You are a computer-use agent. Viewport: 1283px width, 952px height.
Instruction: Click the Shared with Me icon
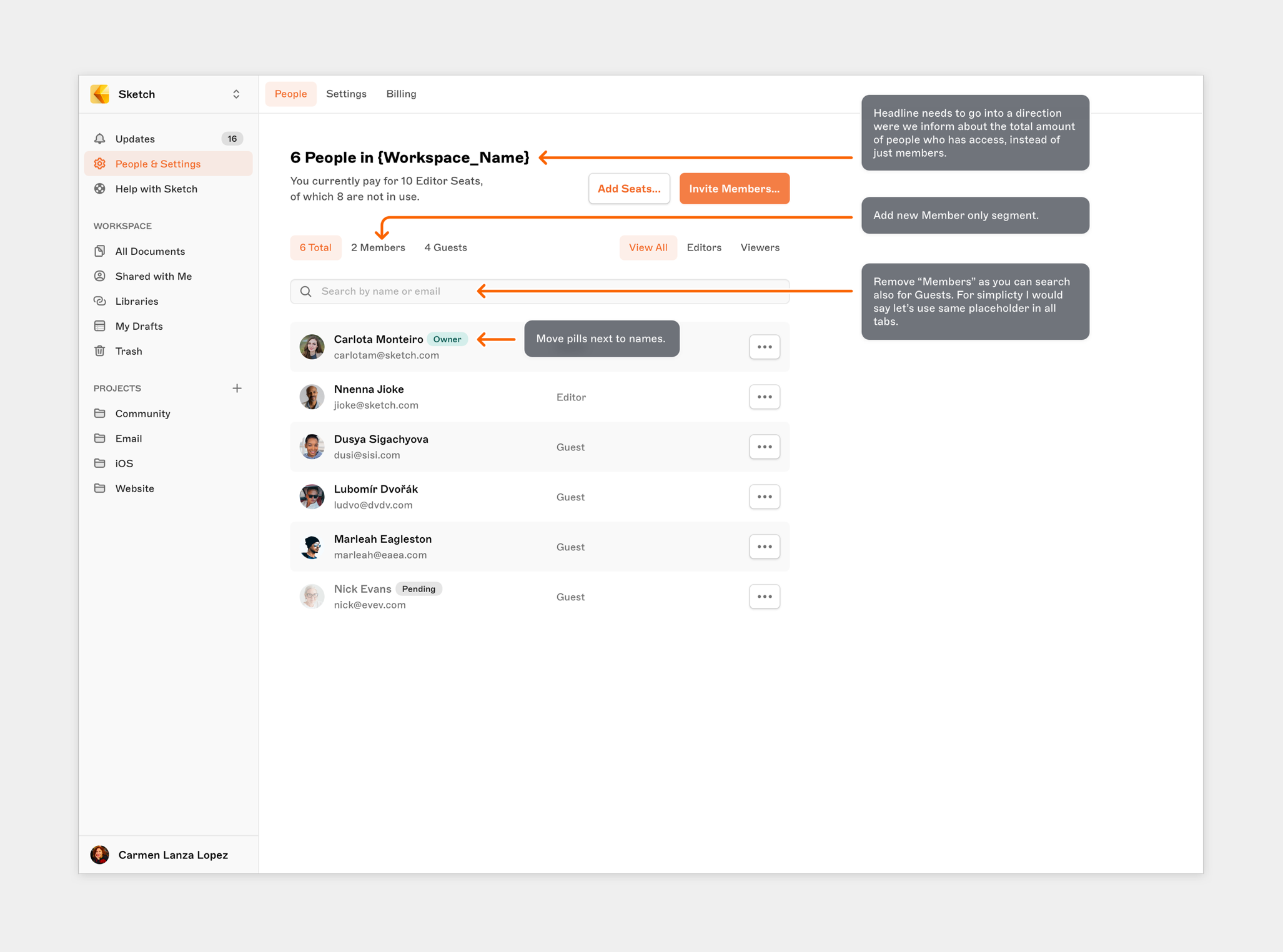(100, 276)
